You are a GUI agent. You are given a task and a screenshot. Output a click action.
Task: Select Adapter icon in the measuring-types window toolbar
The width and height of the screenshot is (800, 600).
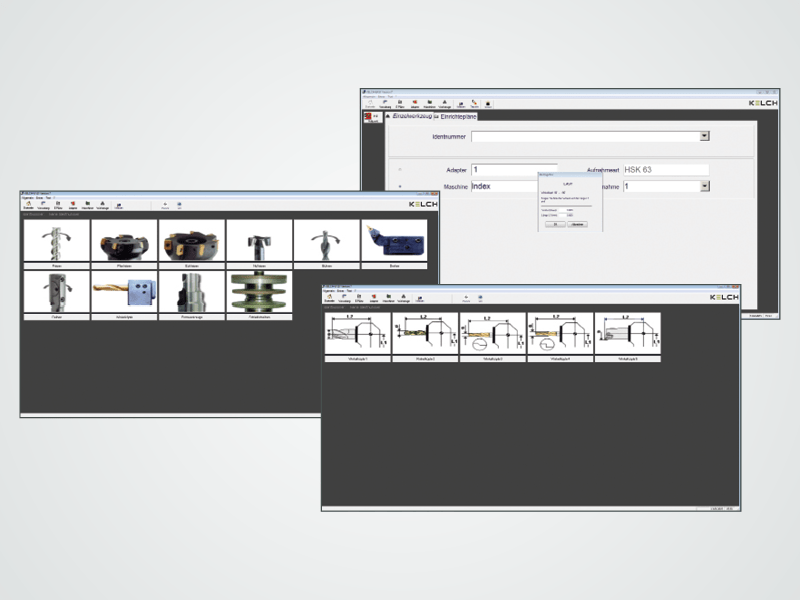coord(374,298)
